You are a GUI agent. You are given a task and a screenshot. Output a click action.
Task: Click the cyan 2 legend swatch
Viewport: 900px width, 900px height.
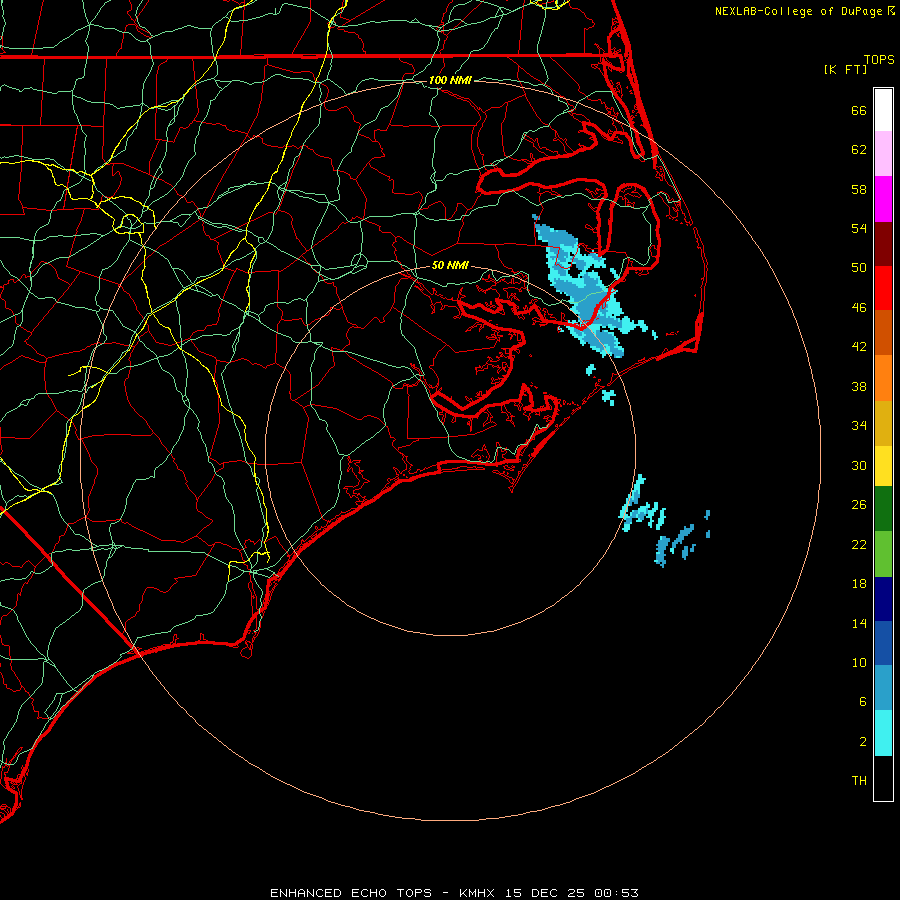(x=883, y=734)
